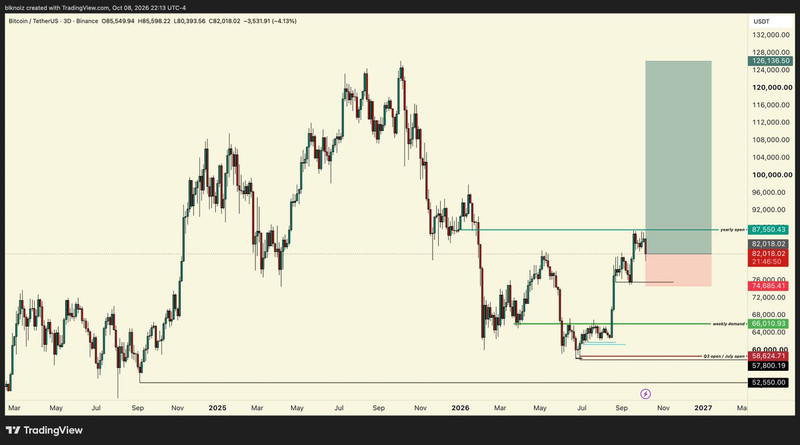Click the 96,000.00 price axis tick

click(x=771, y=192)
